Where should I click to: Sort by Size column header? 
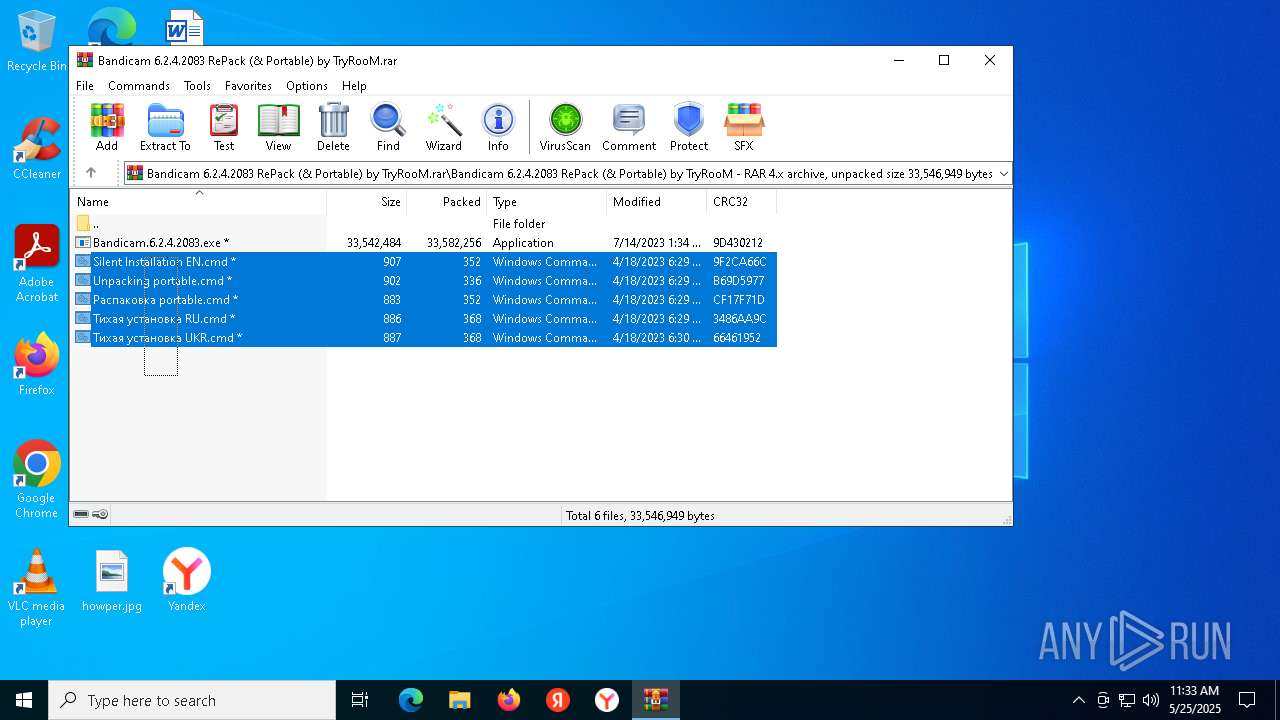pos(367,202)
